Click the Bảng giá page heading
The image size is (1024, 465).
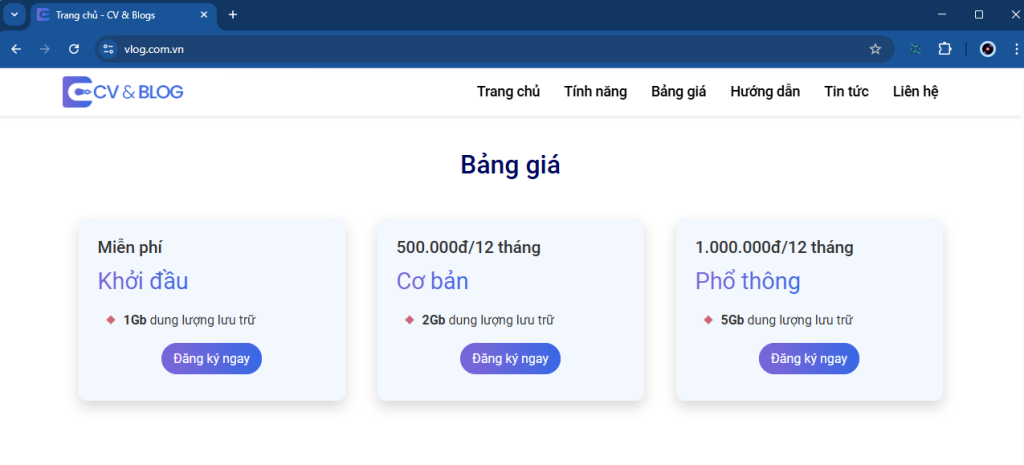click(511, 165)
